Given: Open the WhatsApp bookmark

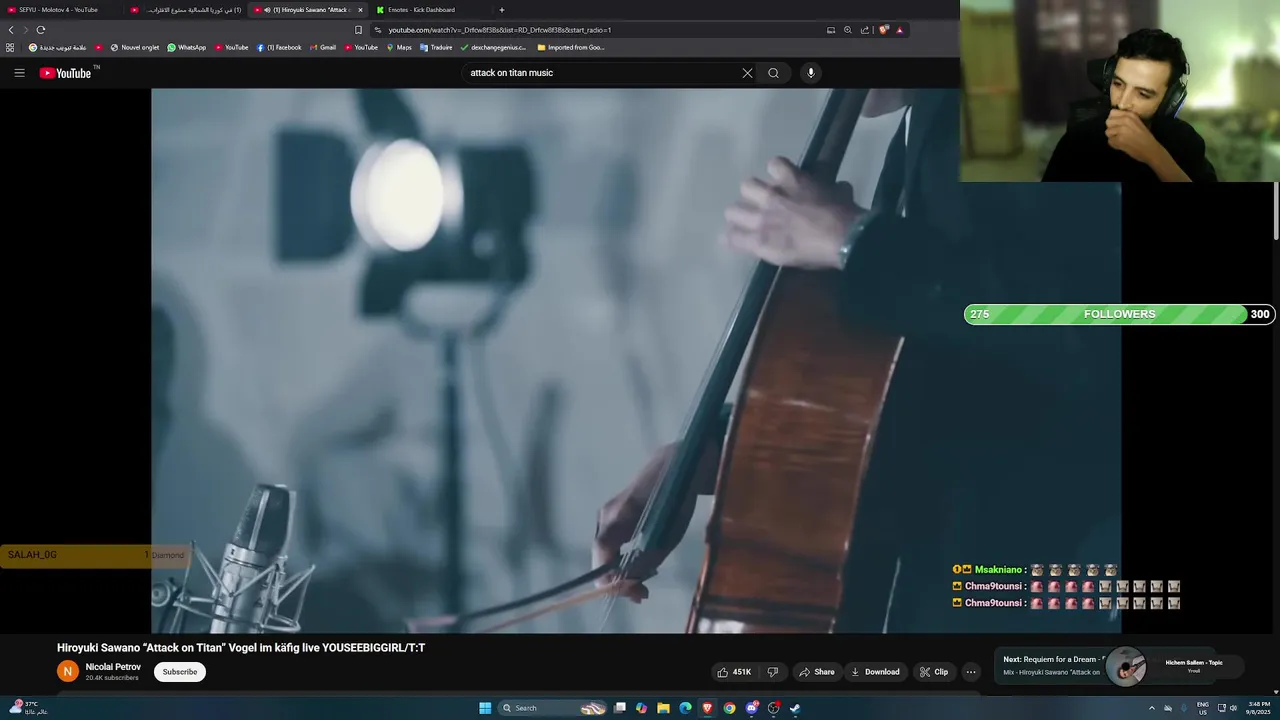Looking at the screenshot, I should pos(187,47).
